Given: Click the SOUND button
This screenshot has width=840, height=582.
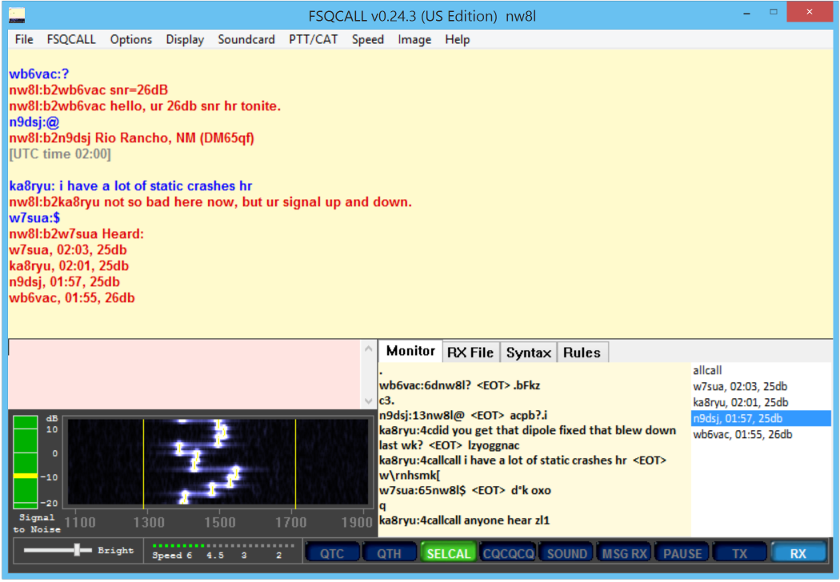Looking at the screenshot, I should [567, 554].
